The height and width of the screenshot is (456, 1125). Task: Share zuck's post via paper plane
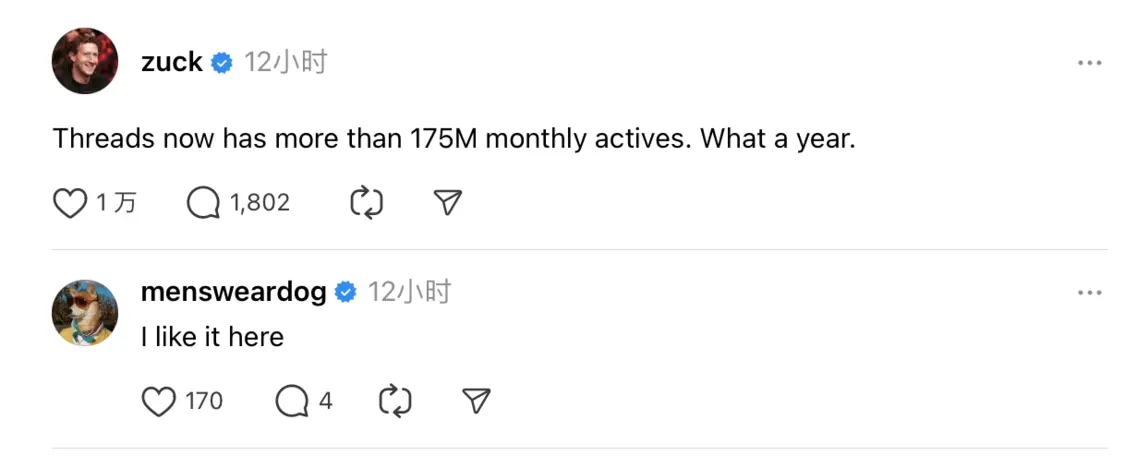(448, 204)
